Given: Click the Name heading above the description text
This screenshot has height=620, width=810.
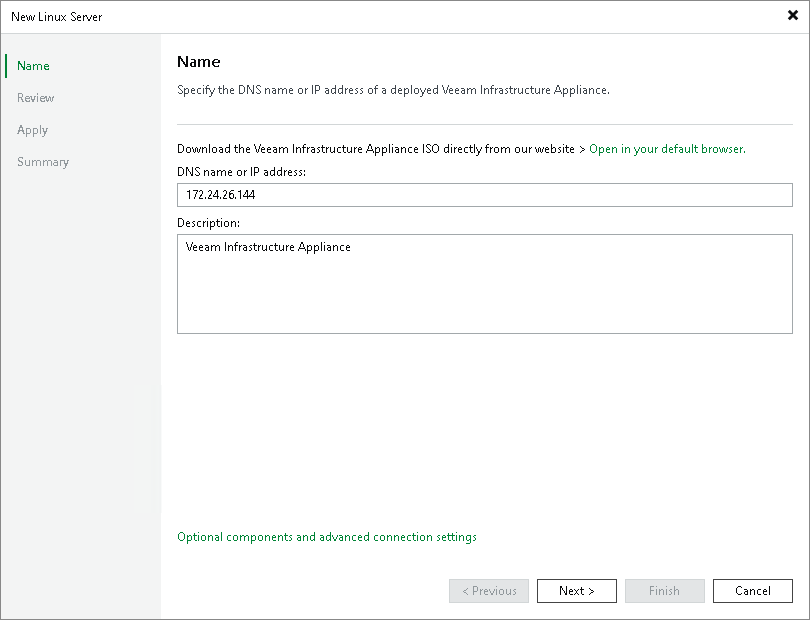Looking at the screenshot, I should tap(198, 61).
